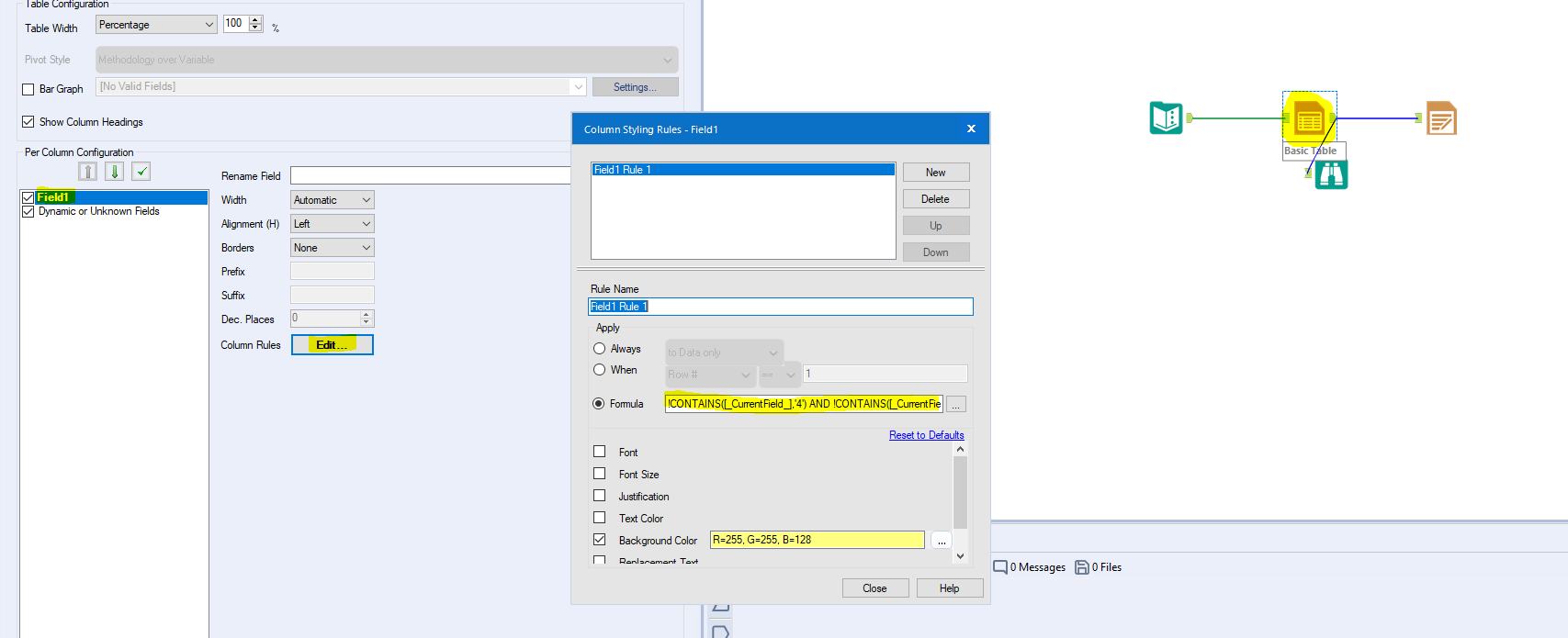Click New to add a rule
The width and height of the screenshot is (1568, 638).
pyautogui.click(x=936, y=173)
